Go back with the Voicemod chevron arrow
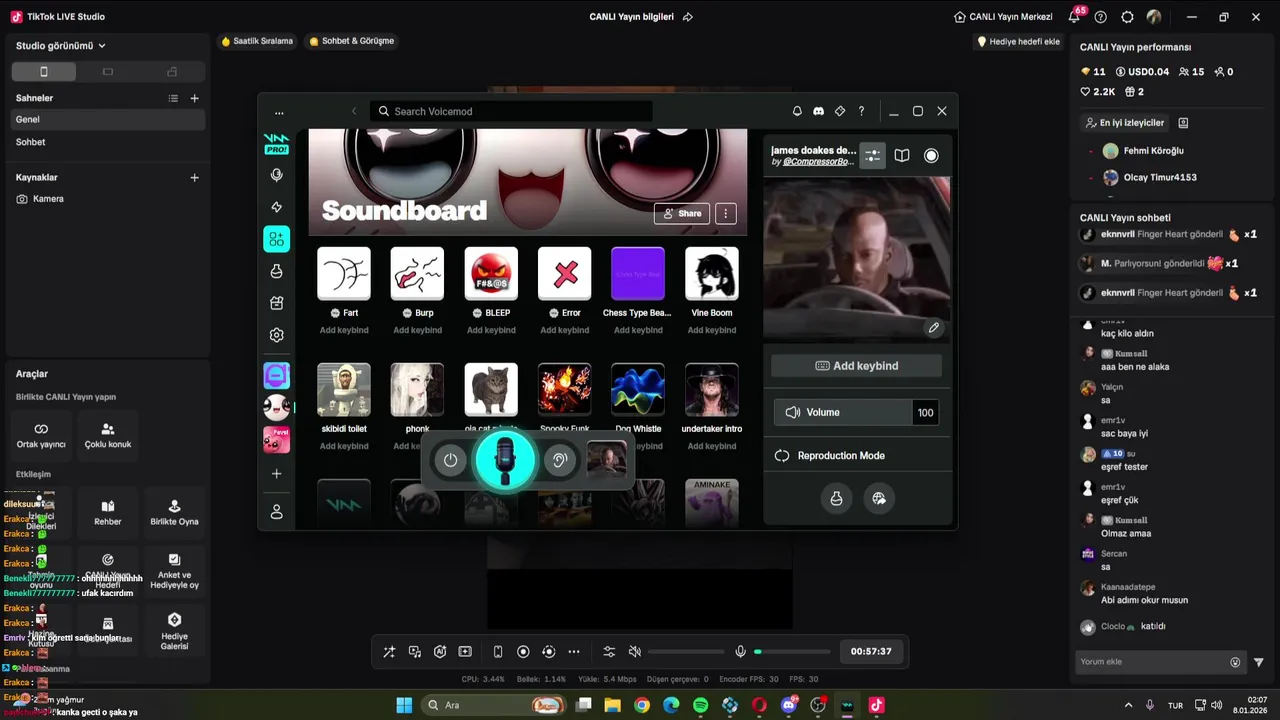Viewport: 1280px width, 720px height. pos(353,111)
